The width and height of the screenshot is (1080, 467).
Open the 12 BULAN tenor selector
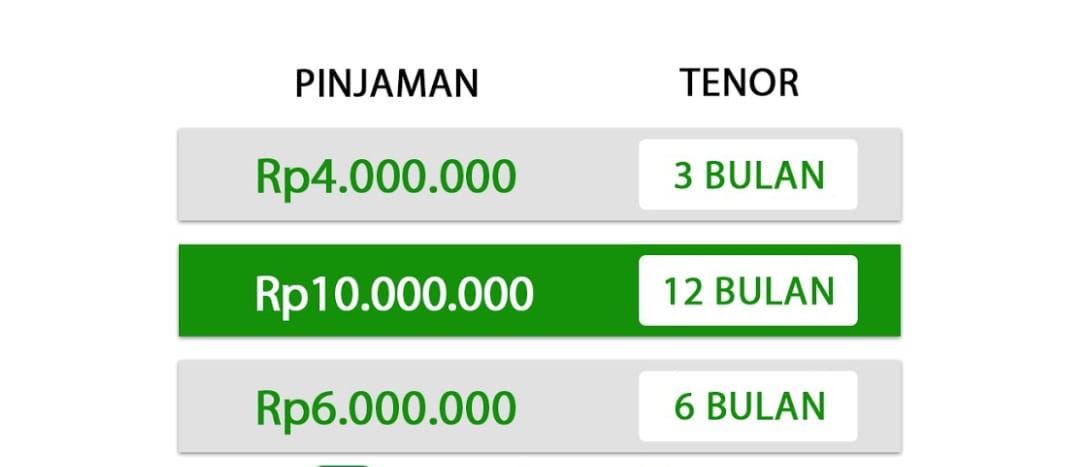coord(748,290)
